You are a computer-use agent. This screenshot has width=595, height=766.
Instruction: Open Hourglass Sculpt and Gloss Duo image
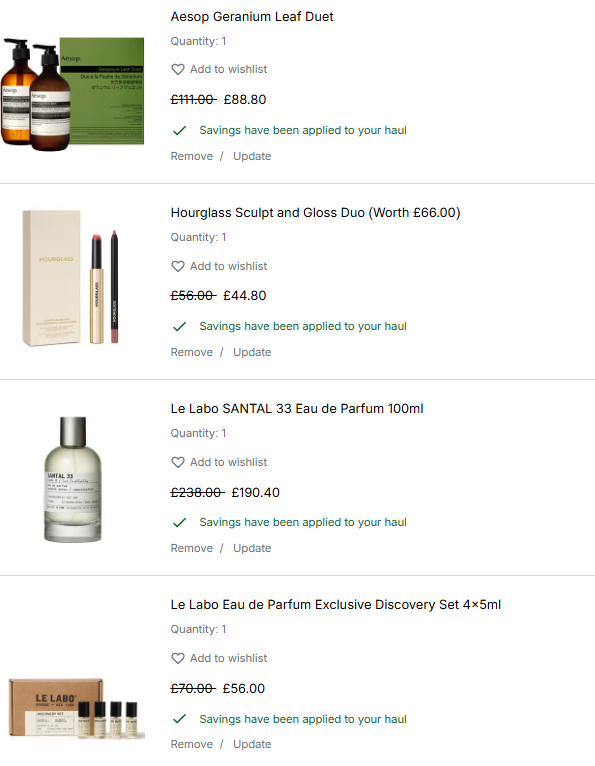coord(71,278)
